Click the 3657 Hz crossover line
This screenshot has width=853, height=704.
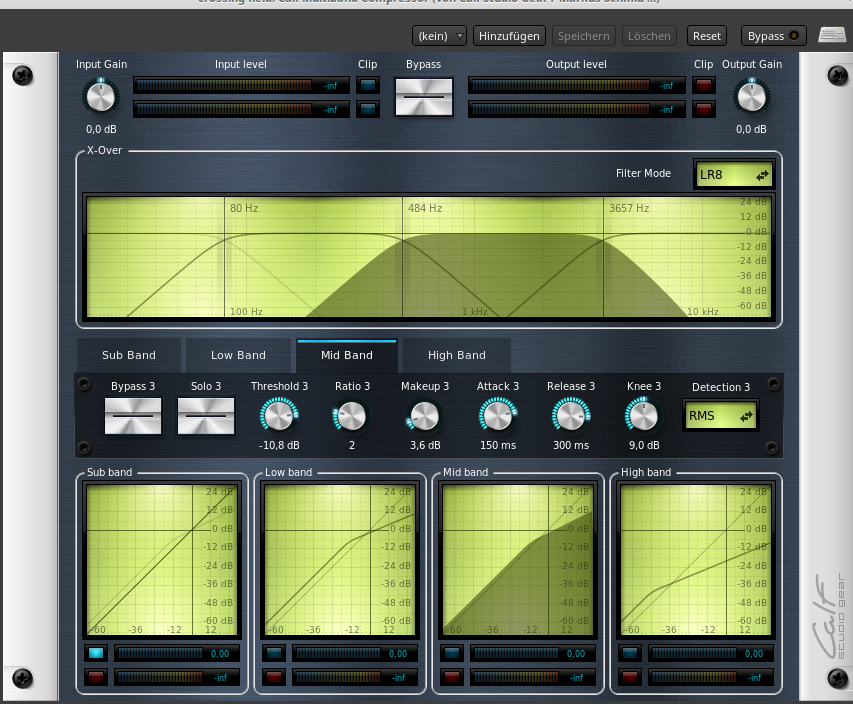pos(603,257)
